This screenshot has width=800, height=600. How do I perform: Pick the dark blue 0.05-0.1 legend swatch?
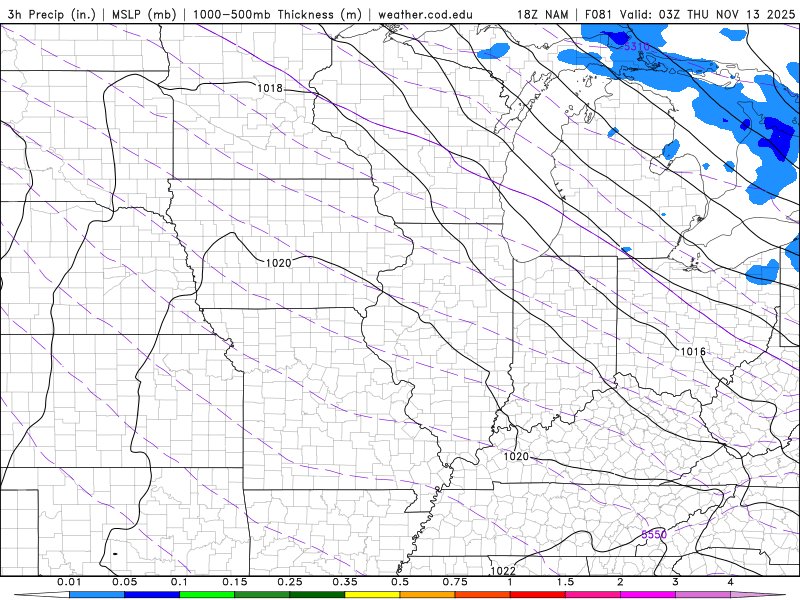152,595
